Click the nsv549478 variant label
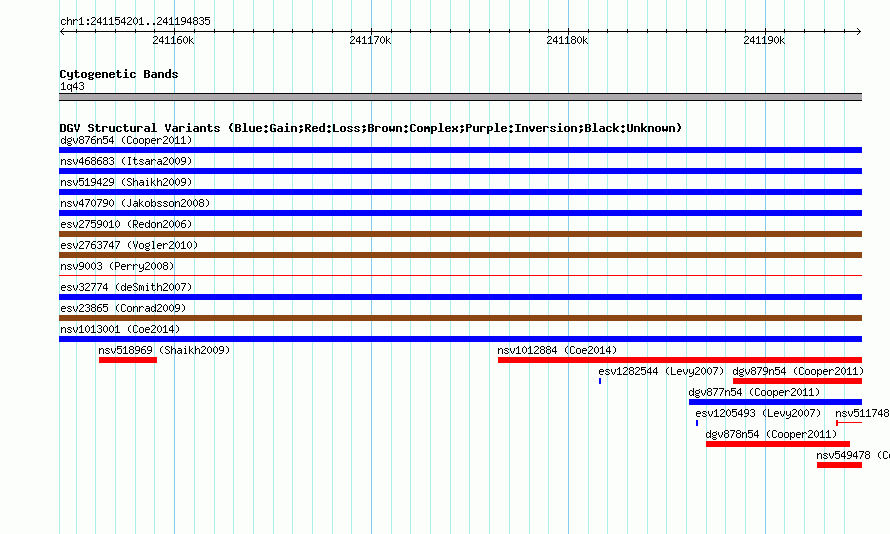 point(853,455)
